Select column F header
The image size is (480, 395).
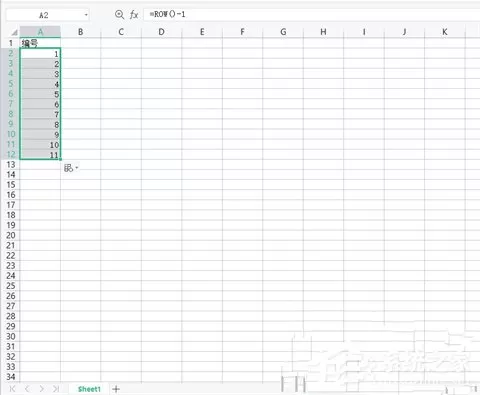coord(242,32)
